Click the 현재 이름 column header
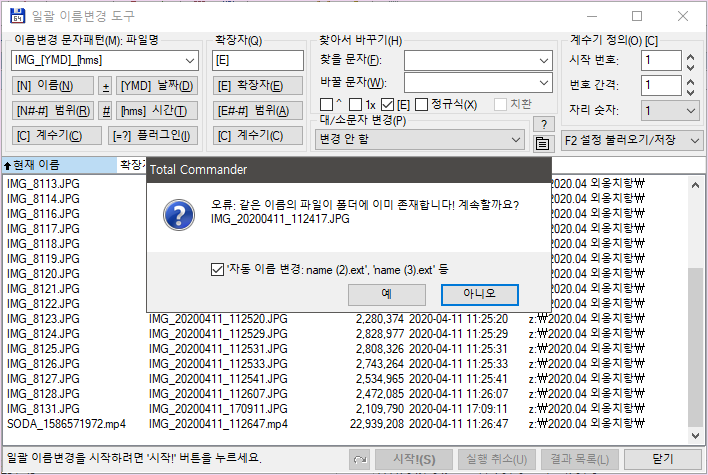This screenshot has height=475, width=708. tap(60, 165)
